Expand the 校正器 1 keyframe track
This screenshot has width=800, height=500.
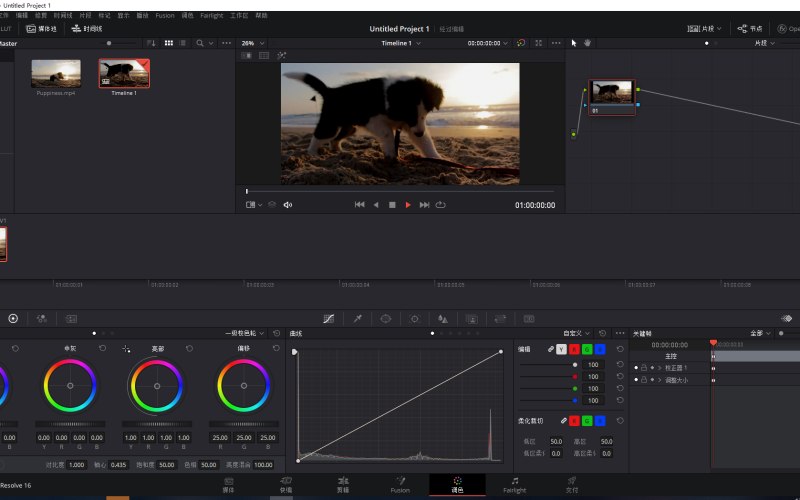(660, 368)
